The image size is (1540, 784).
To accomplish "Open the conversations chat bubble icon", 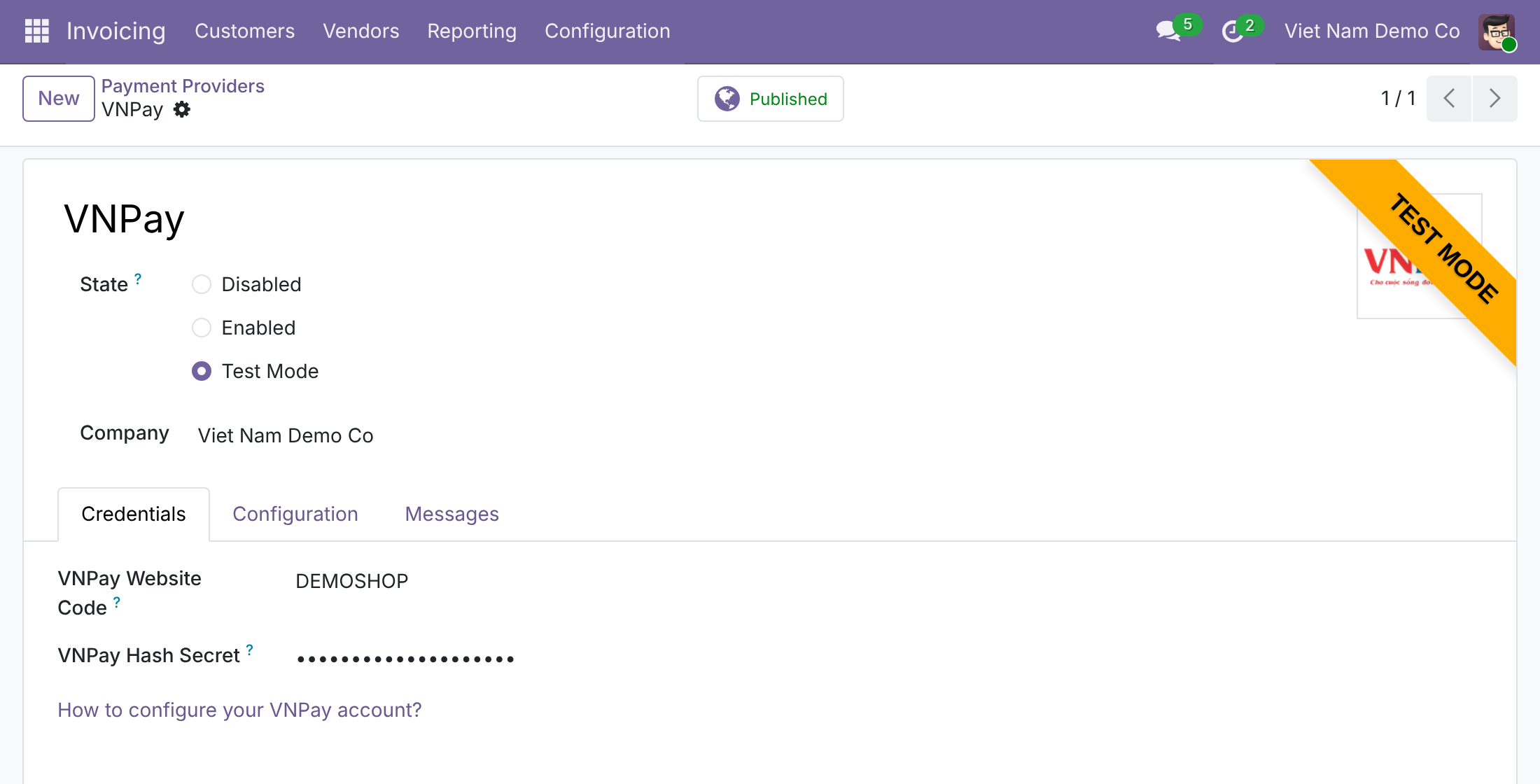I will [1168, 31].
